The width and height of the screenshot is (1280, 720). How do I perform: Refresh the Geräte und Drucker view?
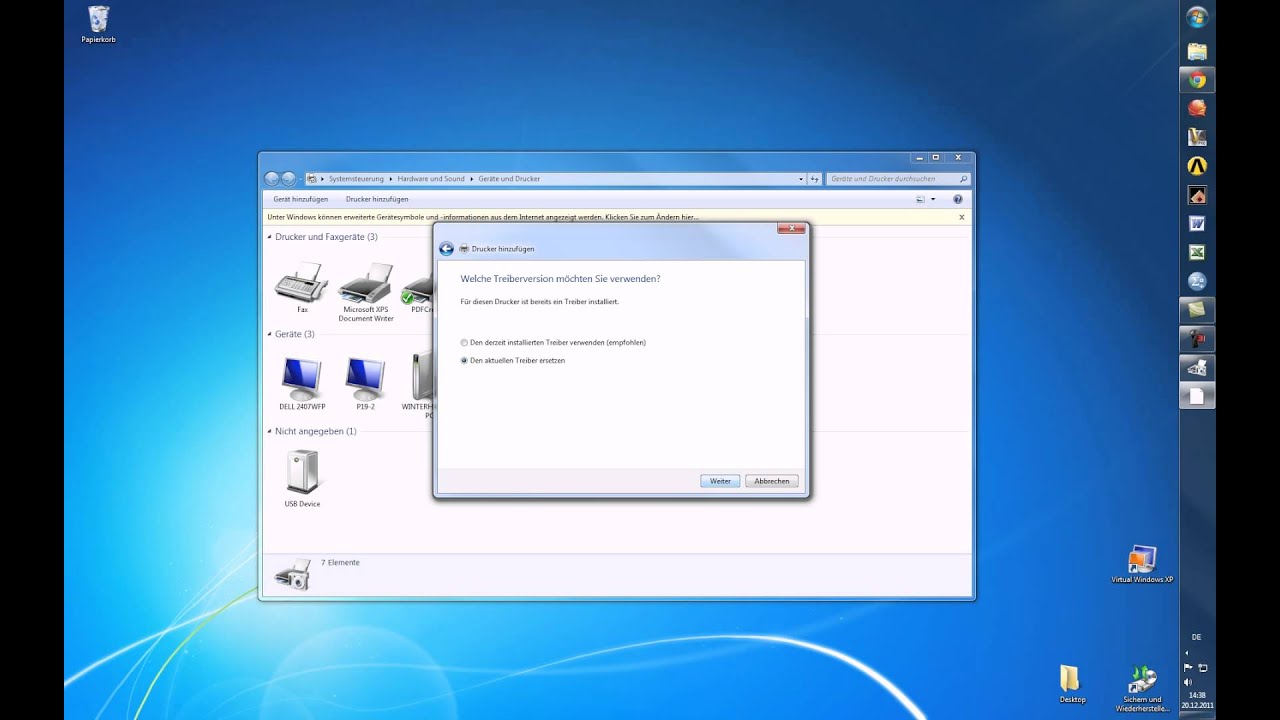815,179
